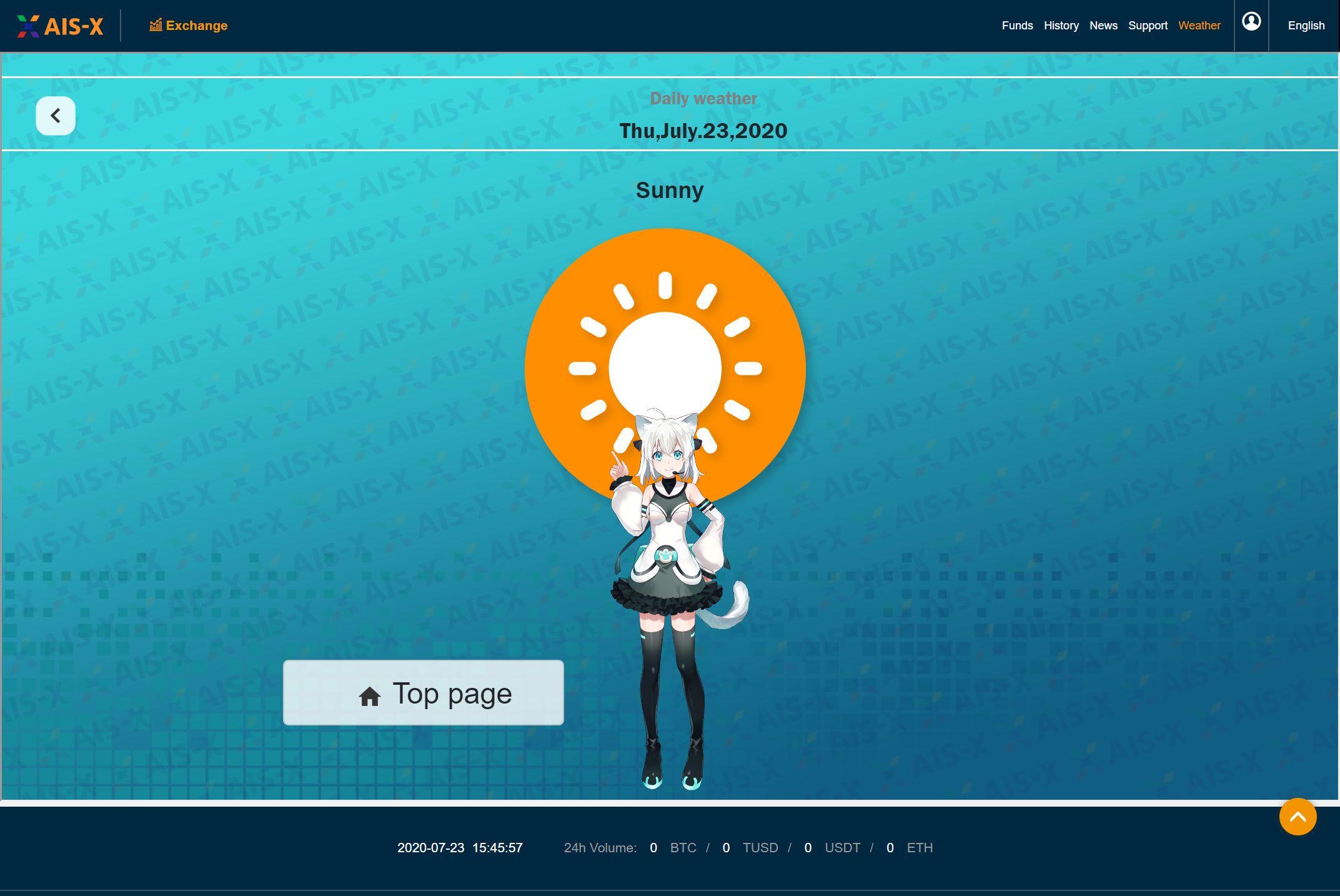This screenshot has height=896, width=1340.
Task: Expand the Support section dropdown
Action: (x=1147, y=25)
